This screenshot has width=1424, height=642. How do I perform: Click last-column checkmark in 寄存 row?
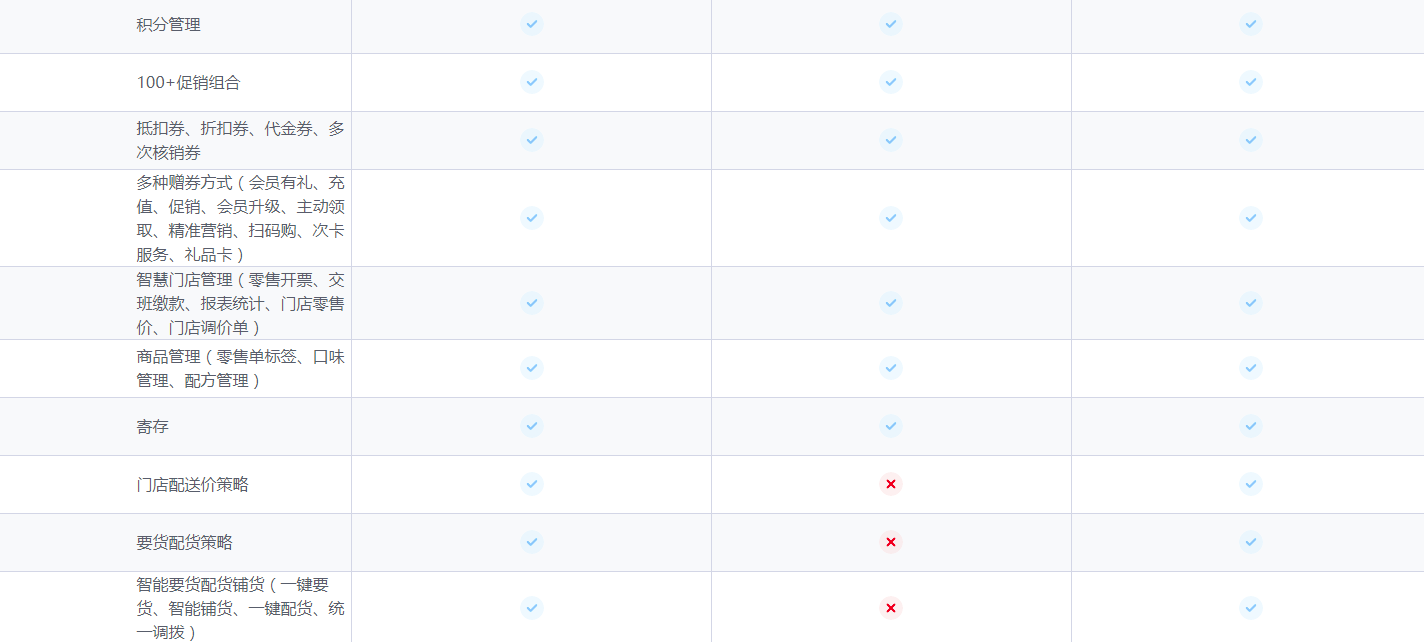(x=1251, y=426)
